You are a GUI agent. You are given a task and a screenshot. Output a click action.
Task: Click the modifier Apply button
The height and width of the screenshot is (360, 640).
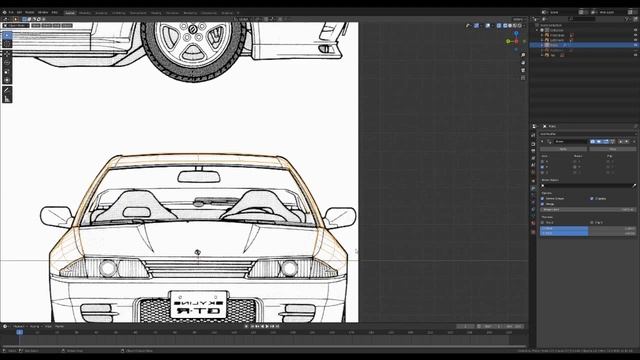(x=563, y=149)
